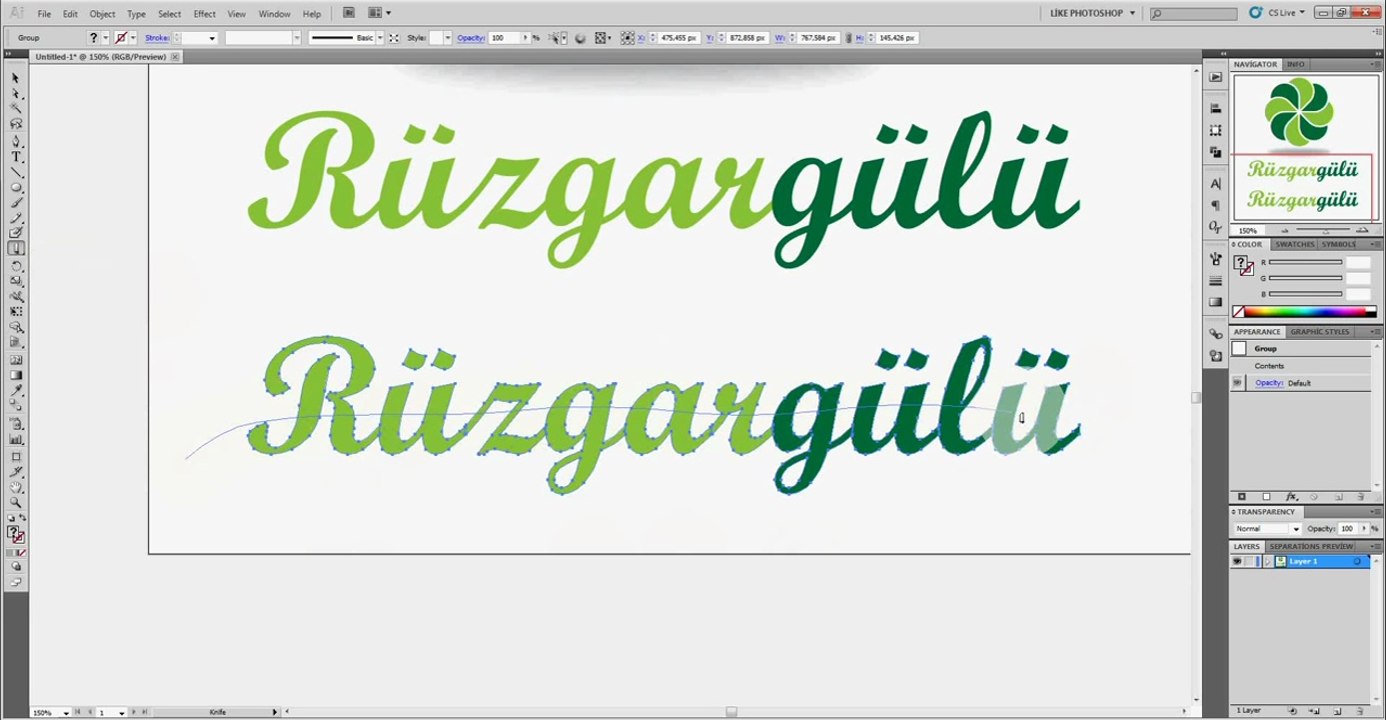Open the LIKE PHOTOSHOP workspace switcher
This screenshot has width=1386, height=720.
click(1092, 13)
